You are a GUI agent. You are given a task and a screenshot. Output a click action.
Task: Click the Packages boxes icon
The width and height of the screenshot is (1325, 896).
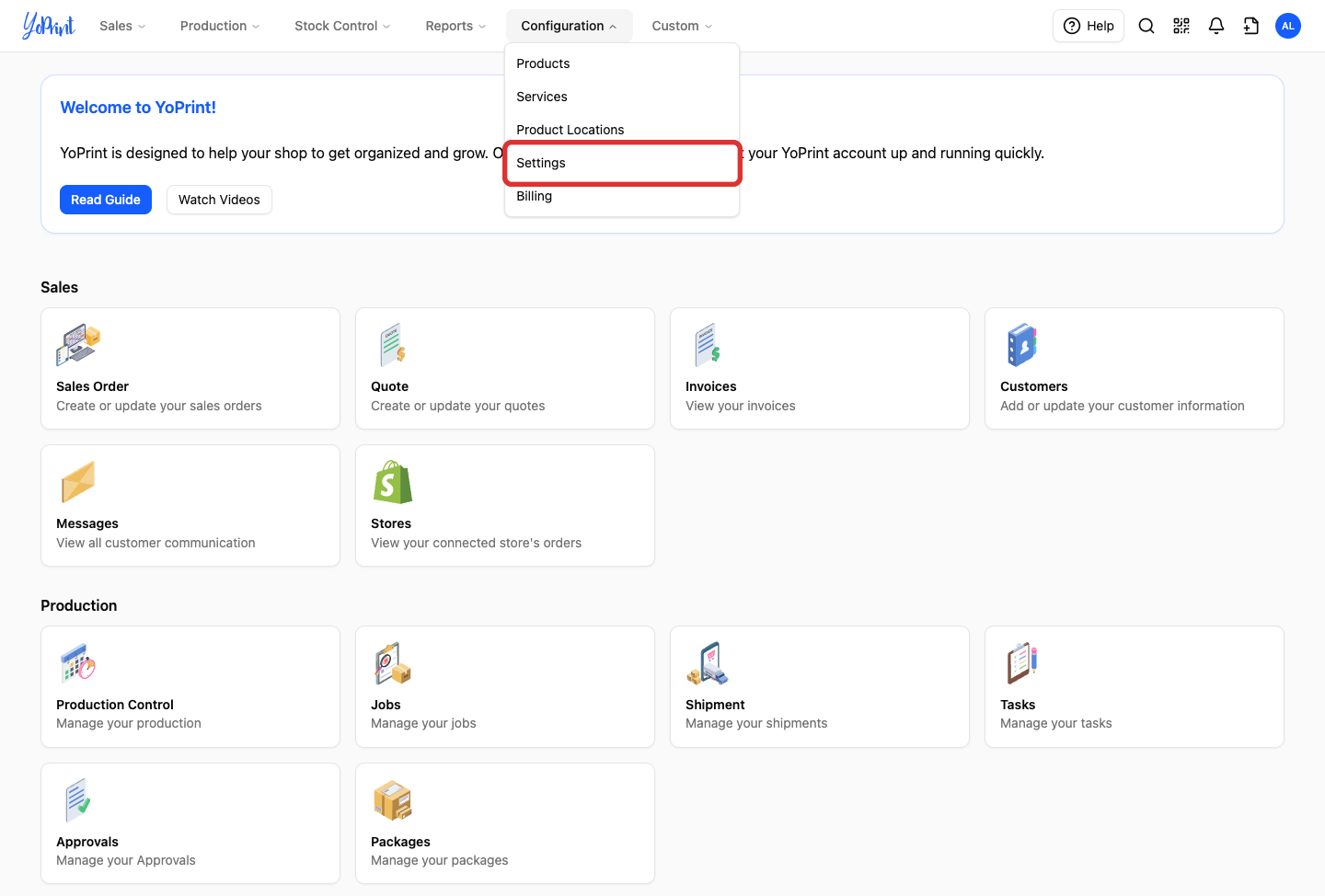393,800
